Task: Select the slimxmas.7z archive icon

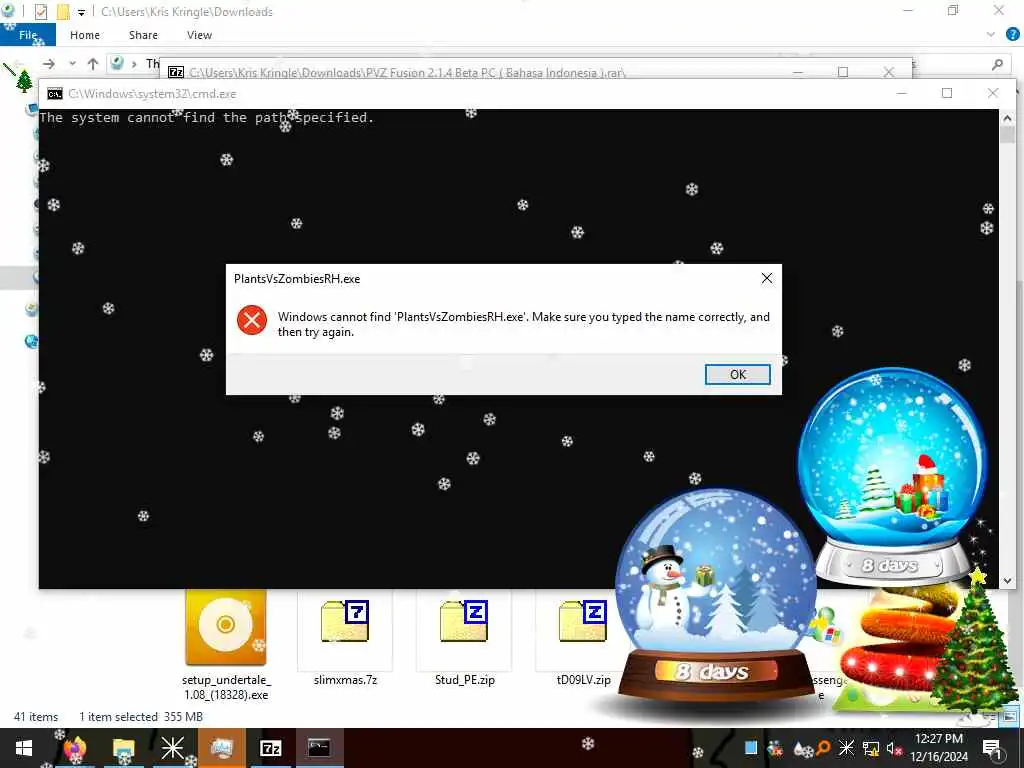Action: [345, 621]
